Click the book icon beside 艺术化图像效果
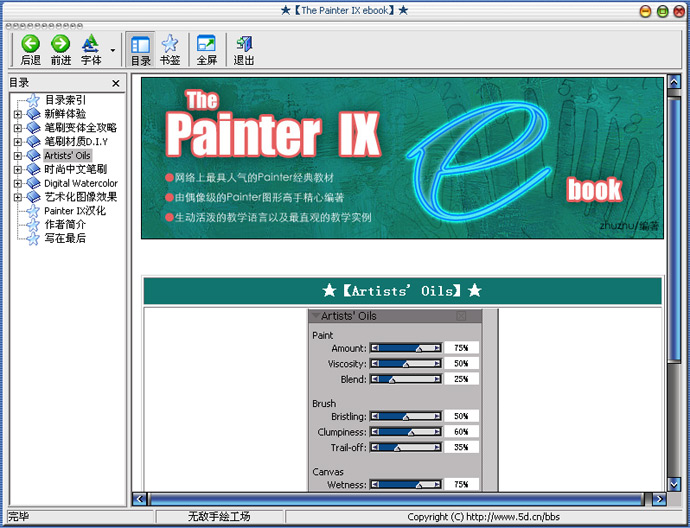This screenshot has height=528, width=690. 33,197
